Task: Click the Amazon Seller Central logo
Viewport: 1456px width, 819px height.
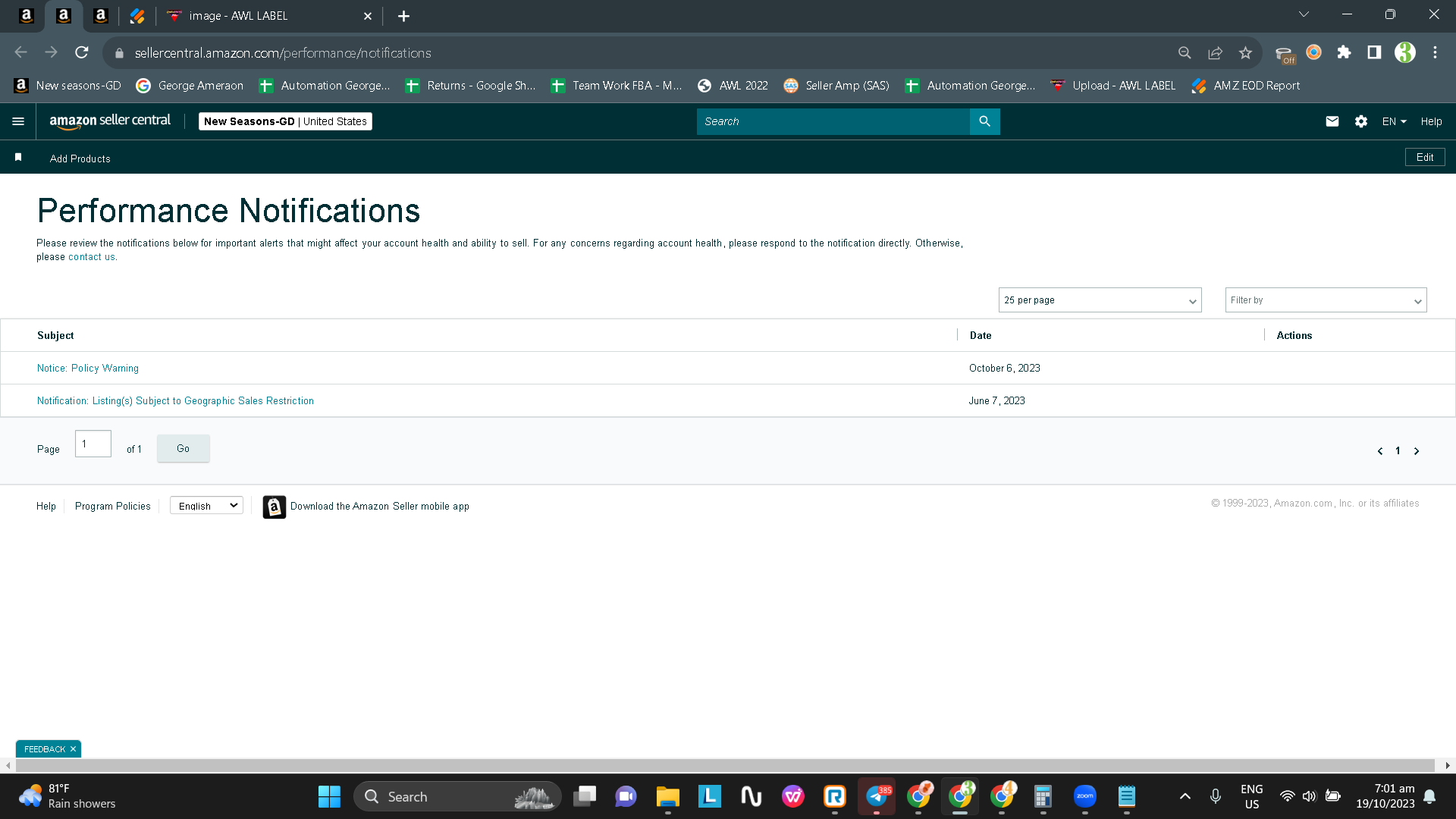Action: pyautogui.click(x=110, y=121)
